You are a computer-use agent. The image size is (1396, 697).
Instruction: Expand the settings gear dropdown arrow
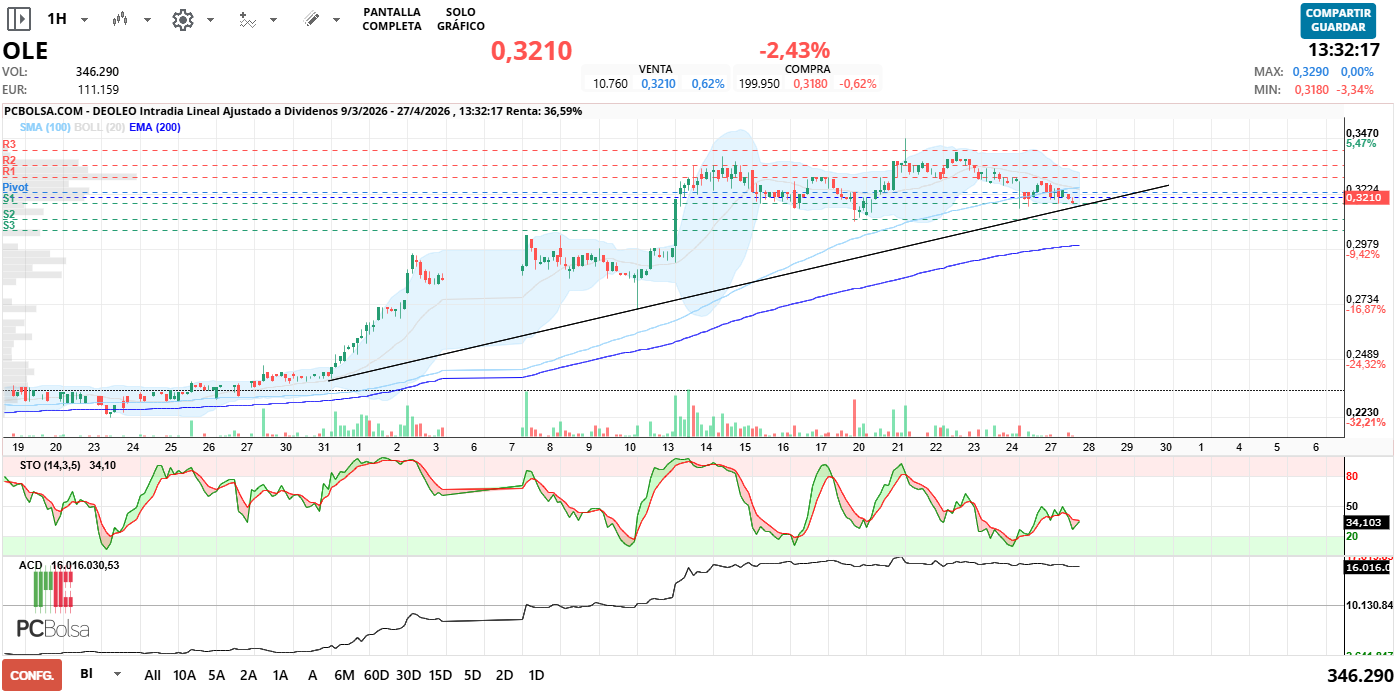[x=210, y=20]
